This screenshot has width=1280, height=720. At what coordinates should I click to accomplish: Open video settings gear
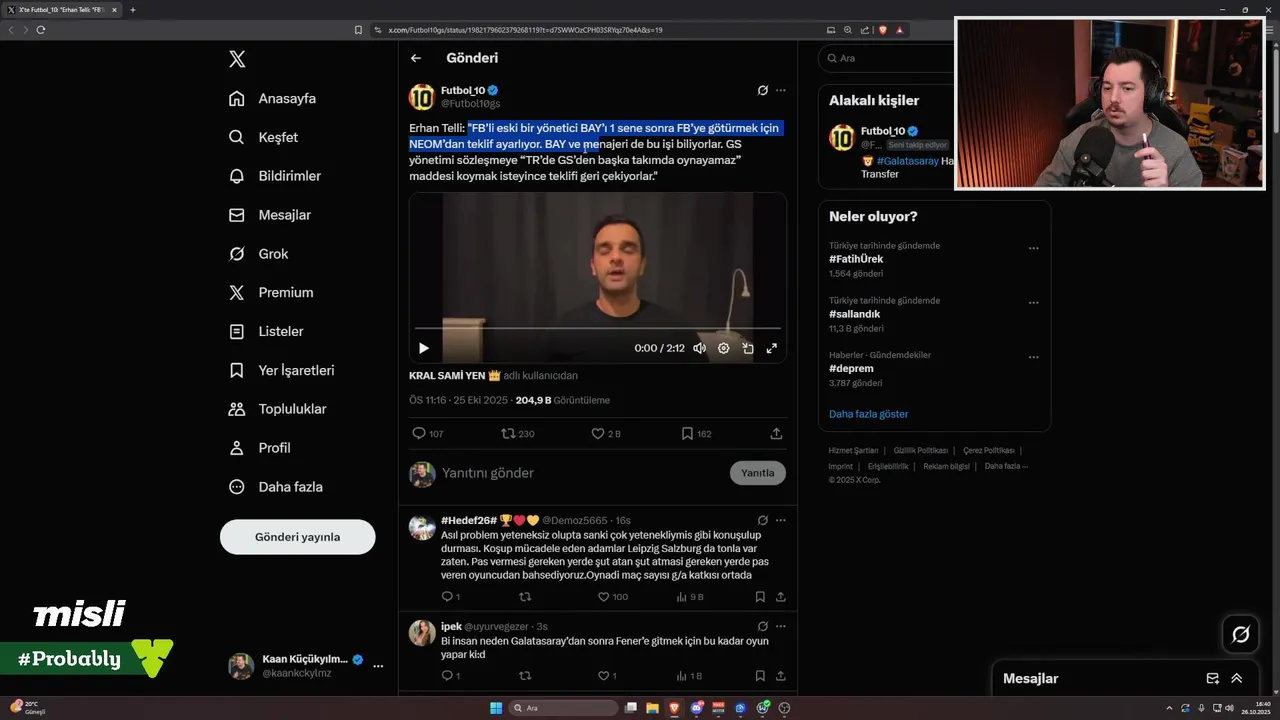tap(724, 348)
